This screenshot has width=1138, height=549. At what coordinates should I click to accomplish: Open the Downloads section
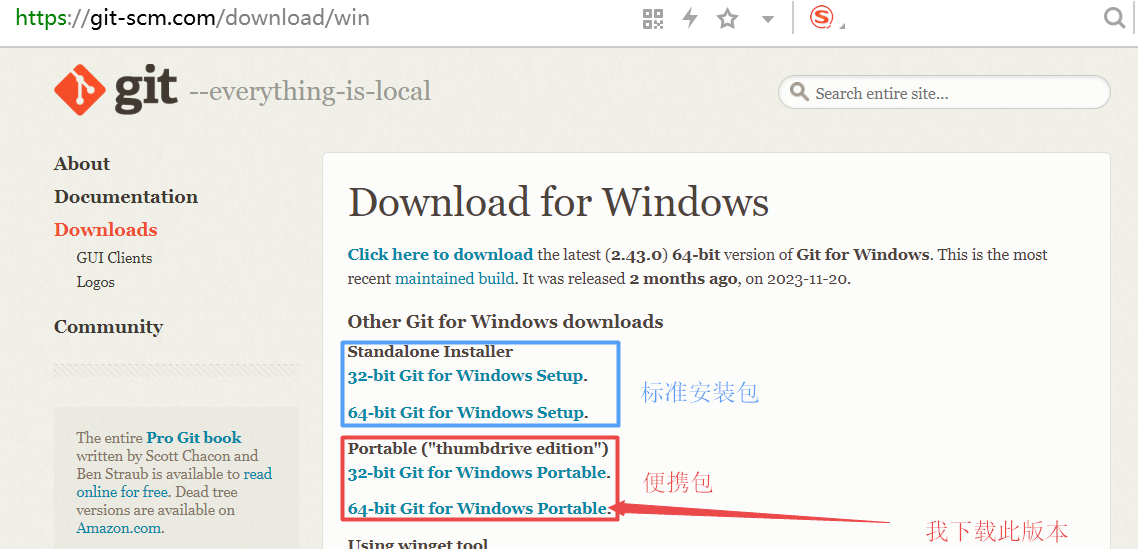[106, 229]
